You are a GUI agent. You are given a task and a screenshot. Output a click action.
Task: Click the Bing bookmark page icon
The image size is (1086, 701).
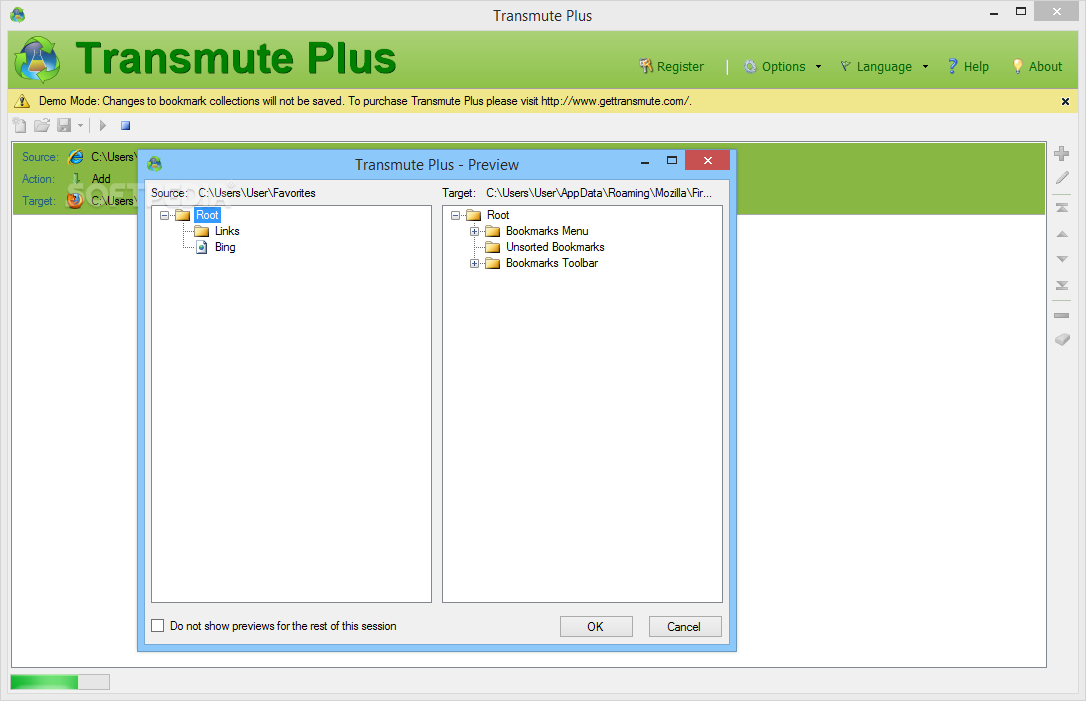click(x=202, y=247)
